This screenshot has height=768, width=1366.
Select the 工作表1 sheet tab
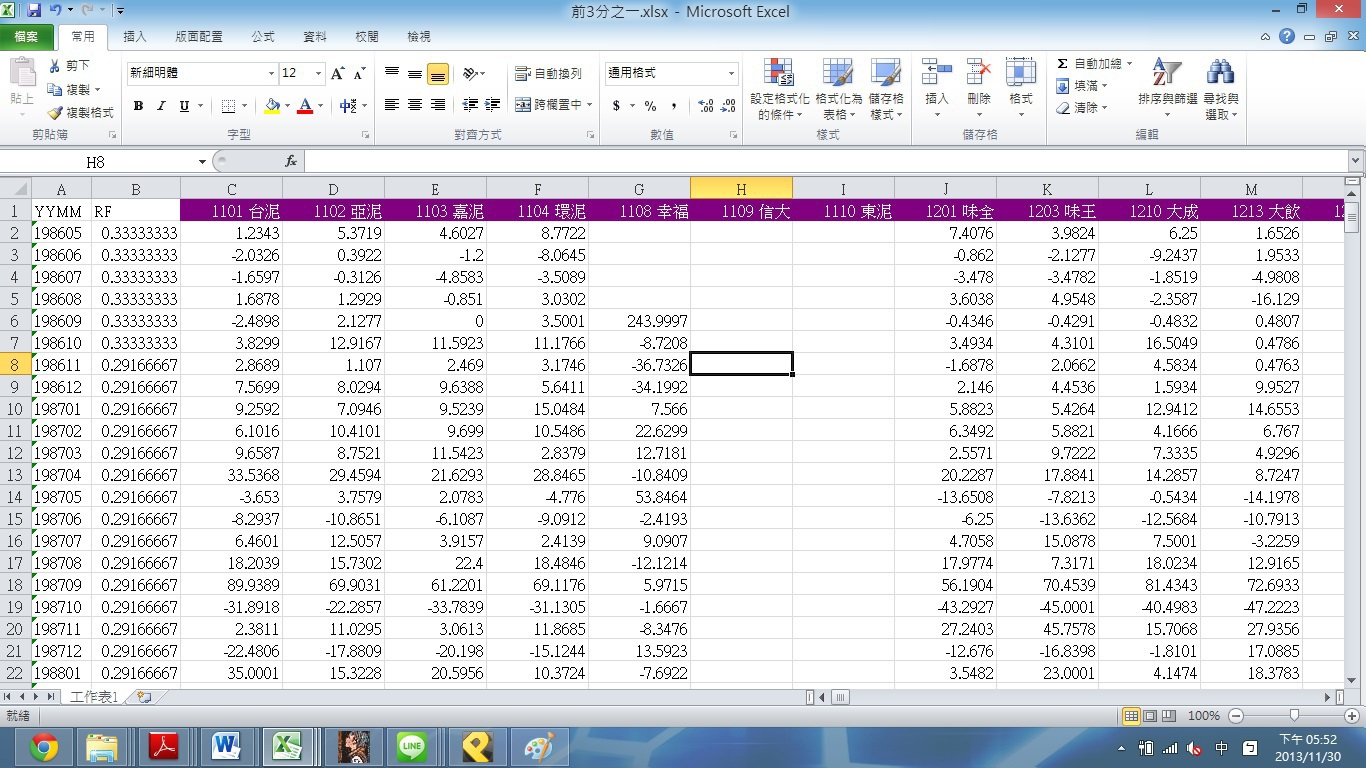[x=94, y=697]
